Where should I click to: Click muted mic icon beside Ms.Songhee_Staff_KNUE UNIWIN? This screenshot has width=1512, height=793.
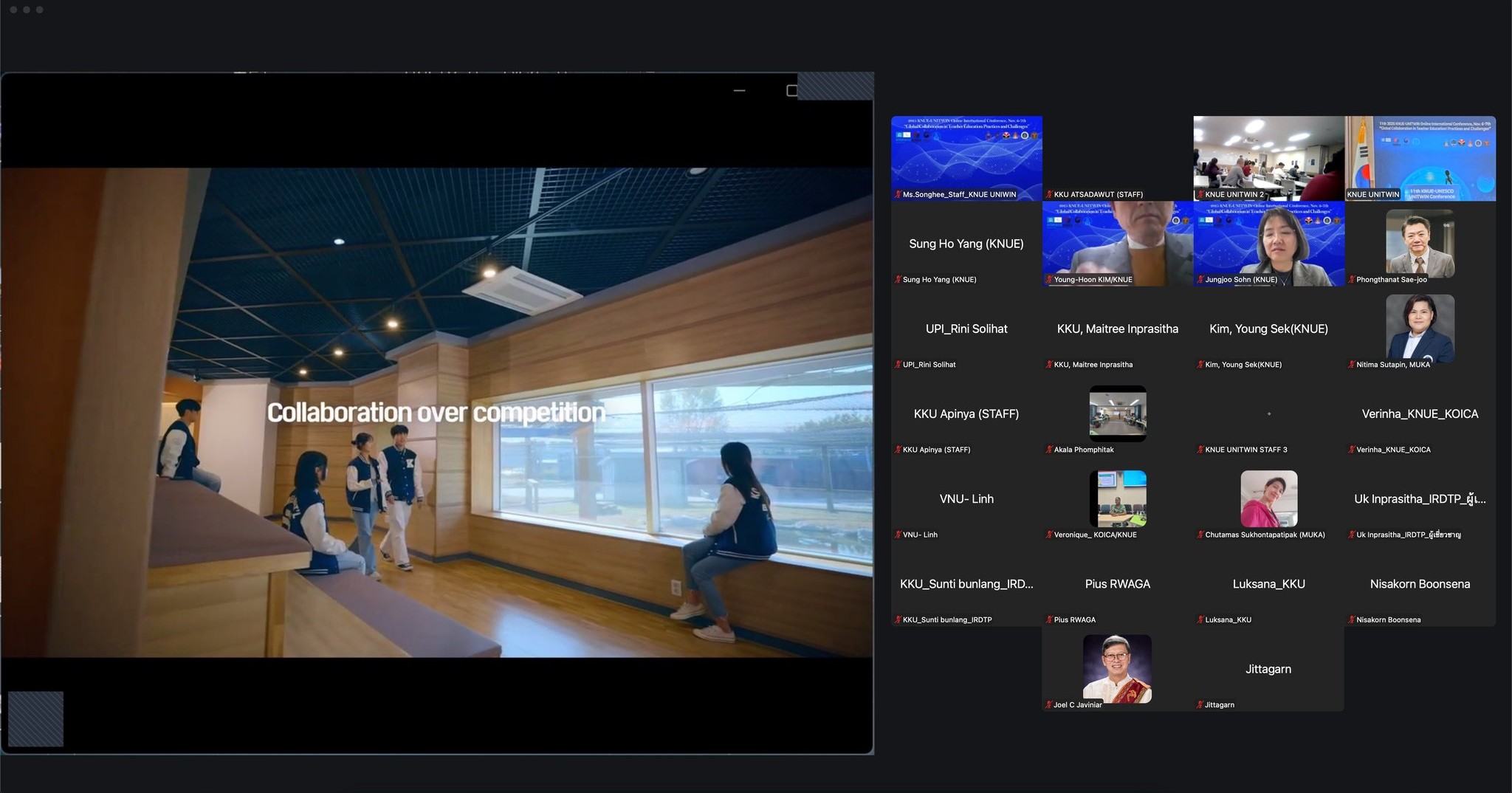(898, 195)
